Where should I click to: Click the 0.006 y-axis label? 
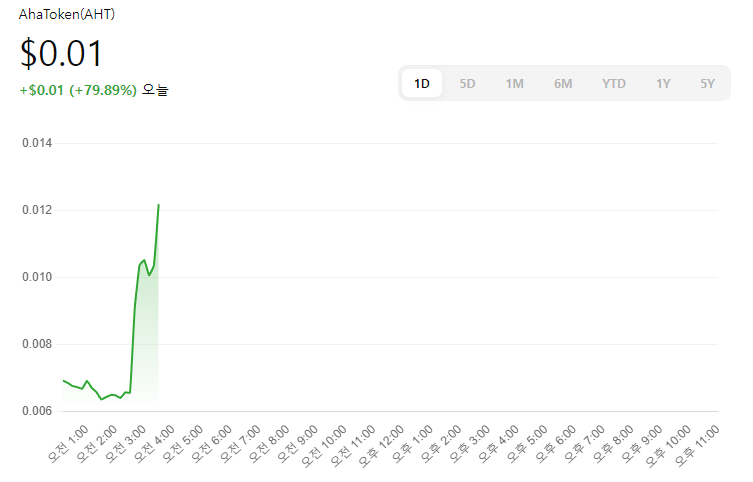tap(37, 411)
